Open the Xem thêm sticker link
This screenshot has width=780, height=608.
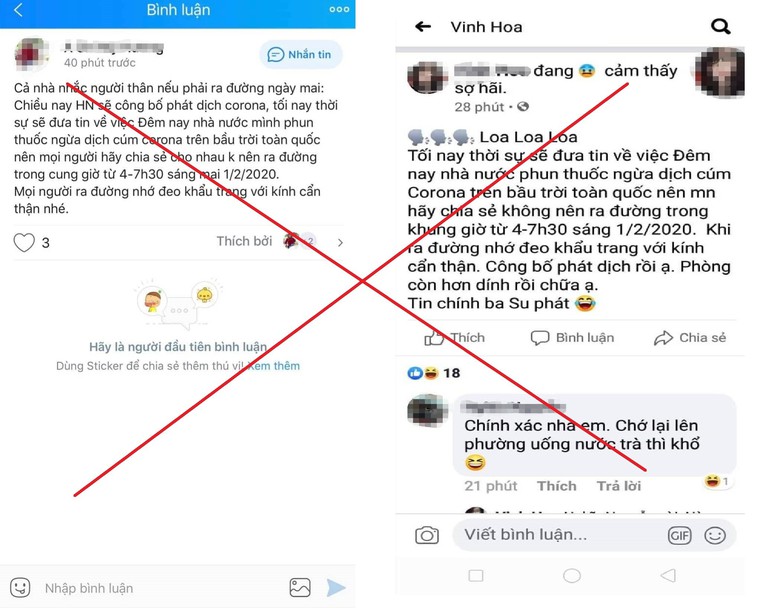tap(274, 366)
